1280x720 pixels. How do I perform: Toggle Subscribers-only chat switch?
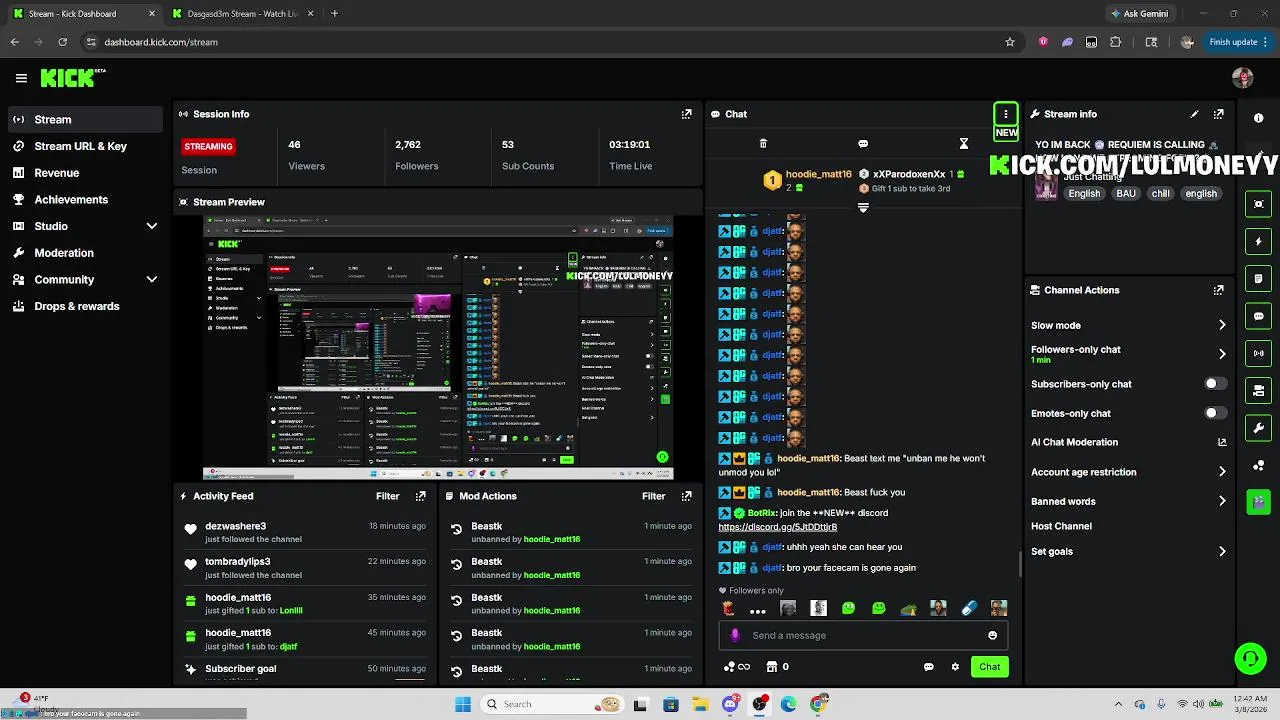pyautogui.click(x=1215, y=384)
